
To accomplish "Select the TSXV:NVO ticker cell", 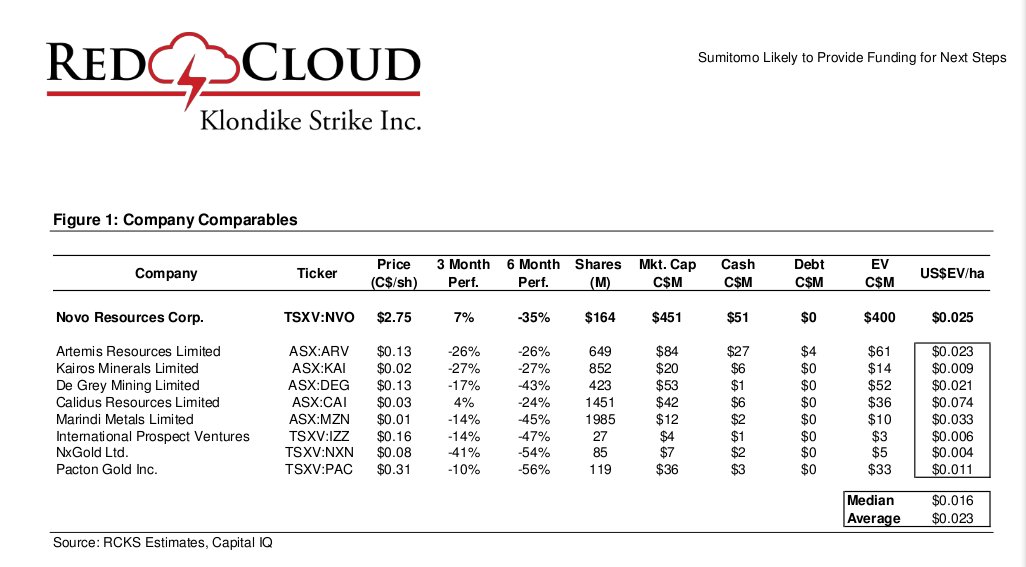I will [317, 318].
